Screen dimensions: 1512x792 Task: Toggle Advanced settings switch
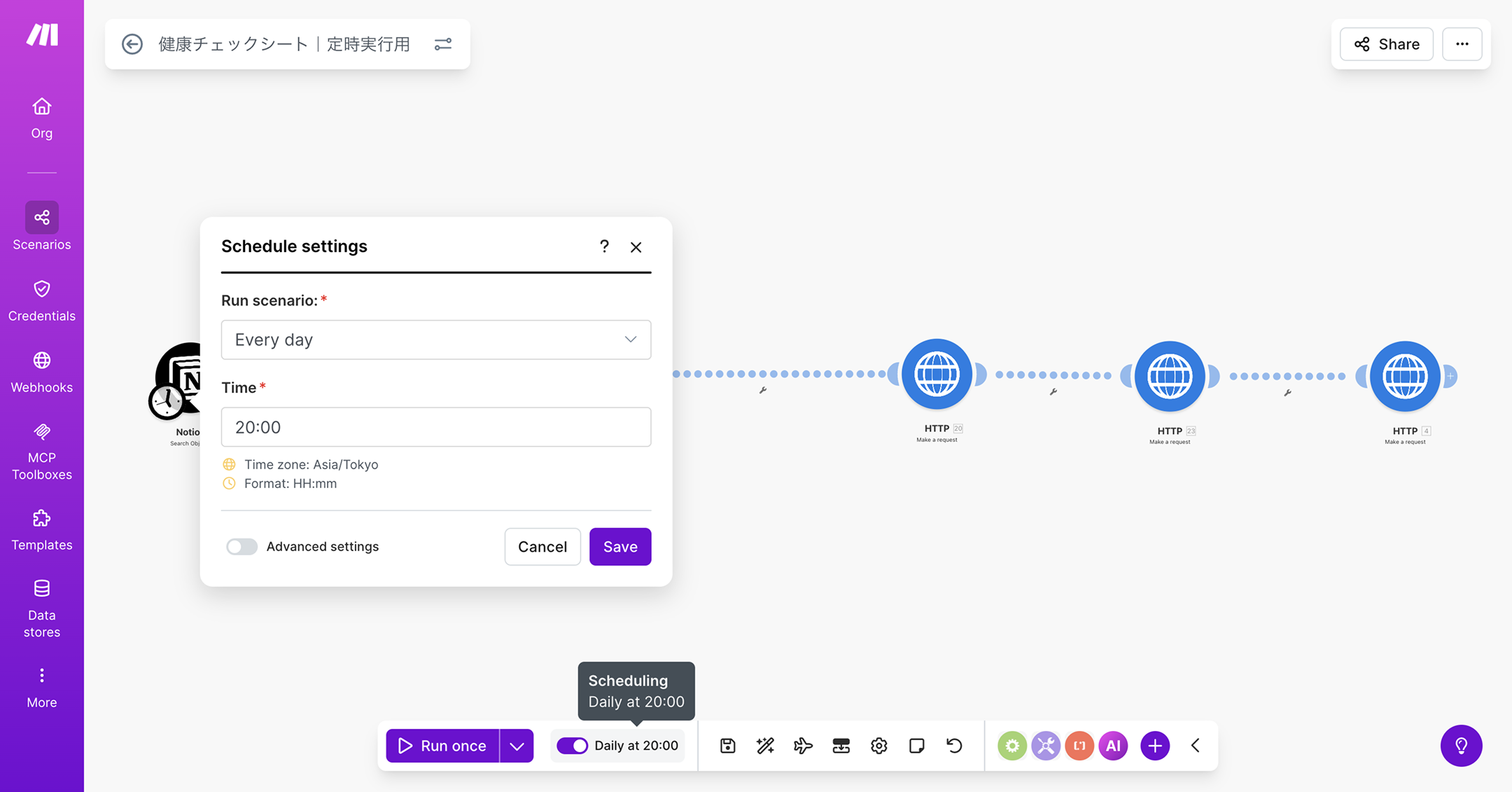241,546
